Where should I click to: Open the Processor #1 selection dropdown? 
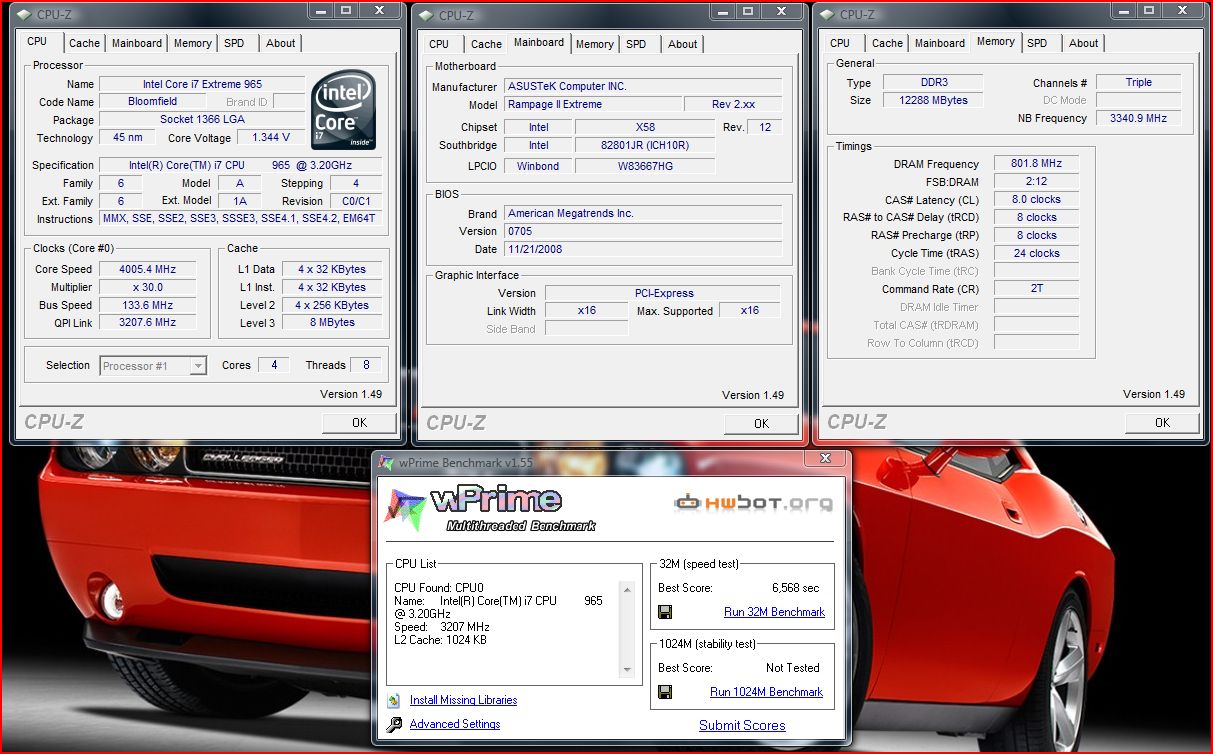coord(198,366)
